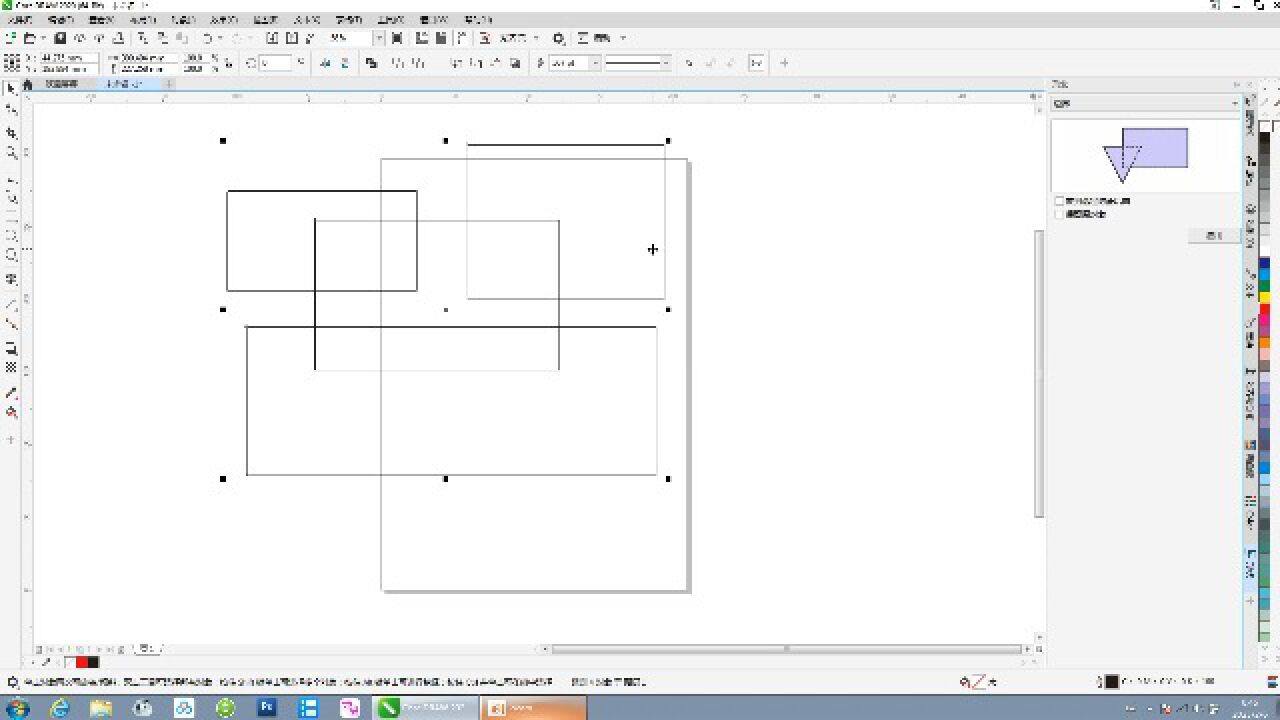Select the Crop tool in the toolbox
Viewport: 1280px width, 720px height.
click(x=12, y=133)
